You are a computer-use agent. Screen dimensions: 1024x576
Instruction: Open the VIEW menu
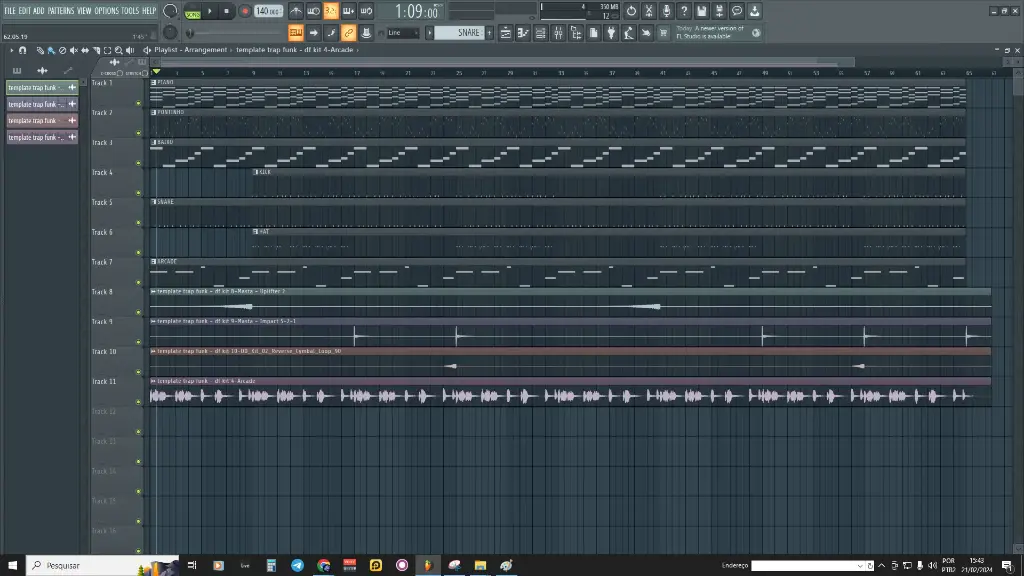pos(84,10)
